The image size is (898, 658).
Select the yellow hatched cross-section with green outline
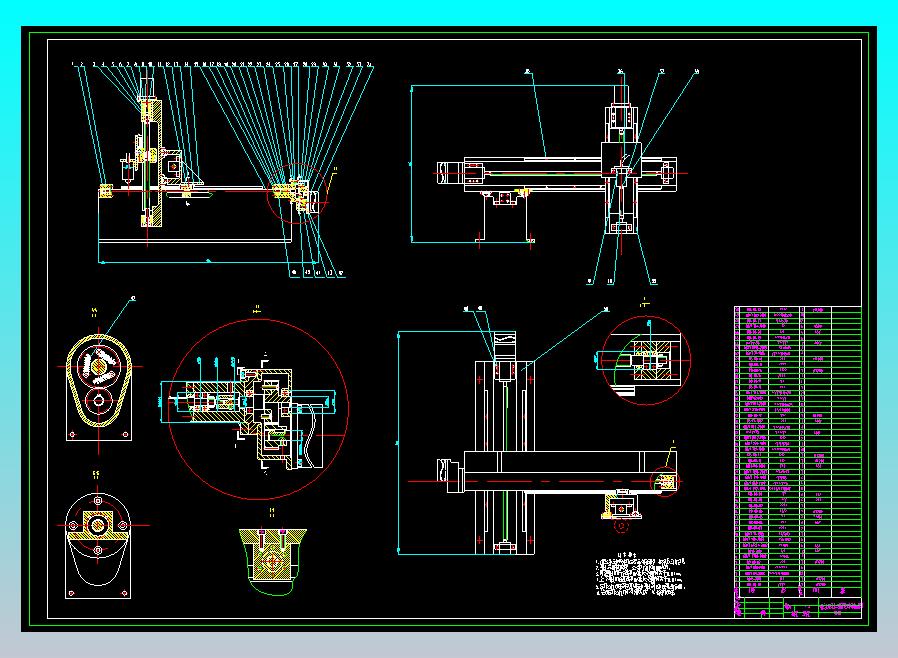point(273,561)
